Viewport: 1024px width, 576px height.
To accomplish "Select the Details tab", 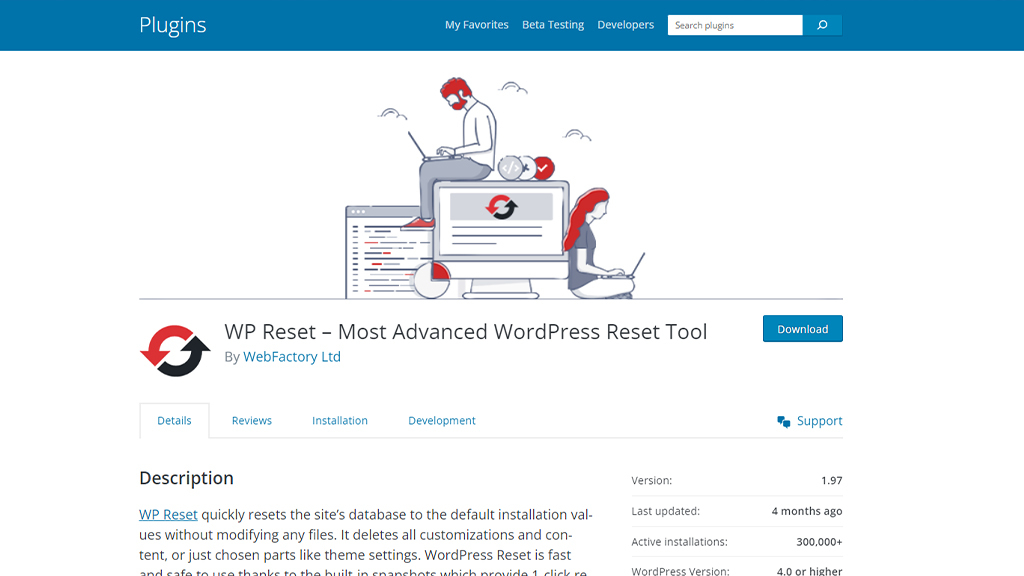I will (x=174, y=420).
